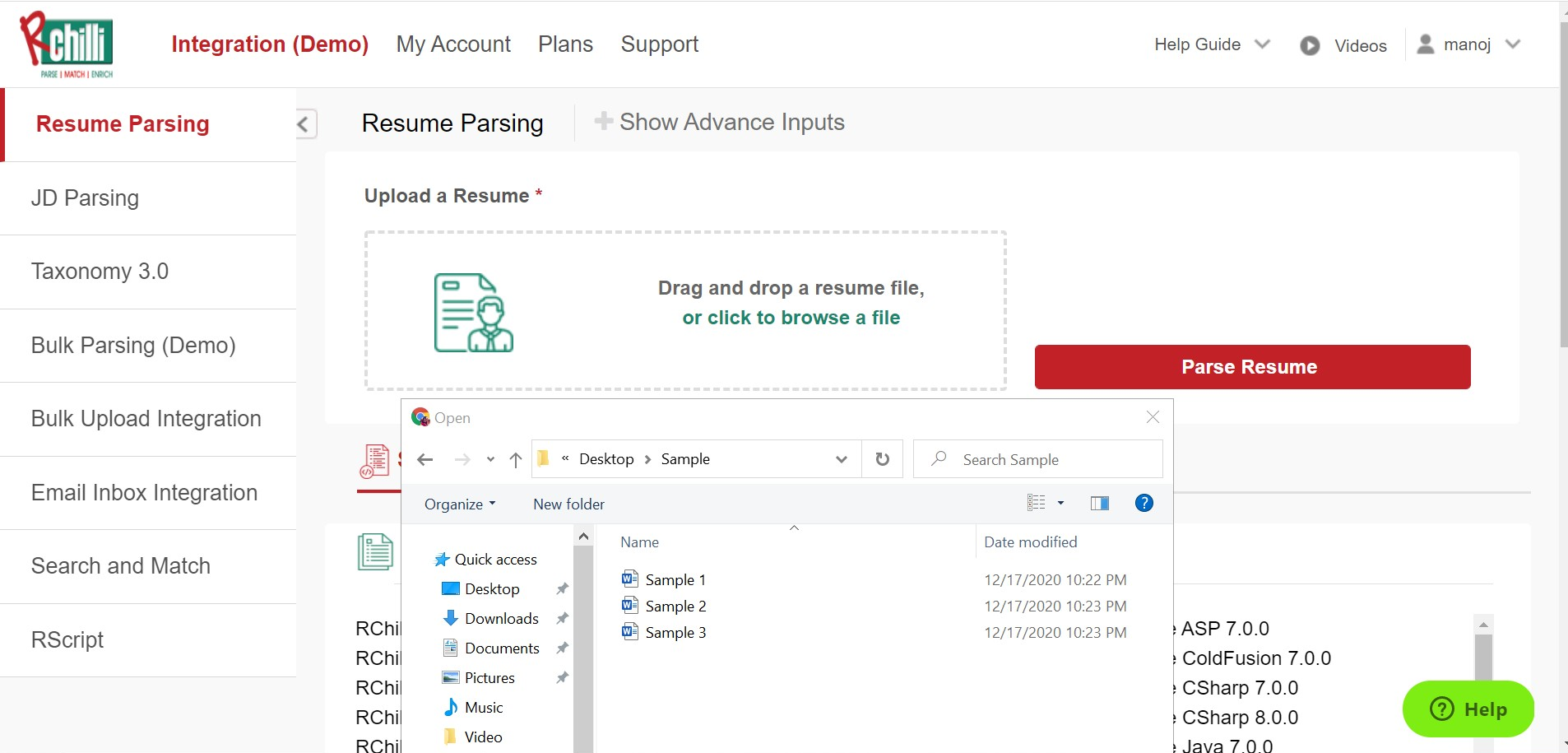The height and width of the screenshot is (753, 1568).
Task: Click the refresh icon in file dialog
Action: tap(882, 459)
